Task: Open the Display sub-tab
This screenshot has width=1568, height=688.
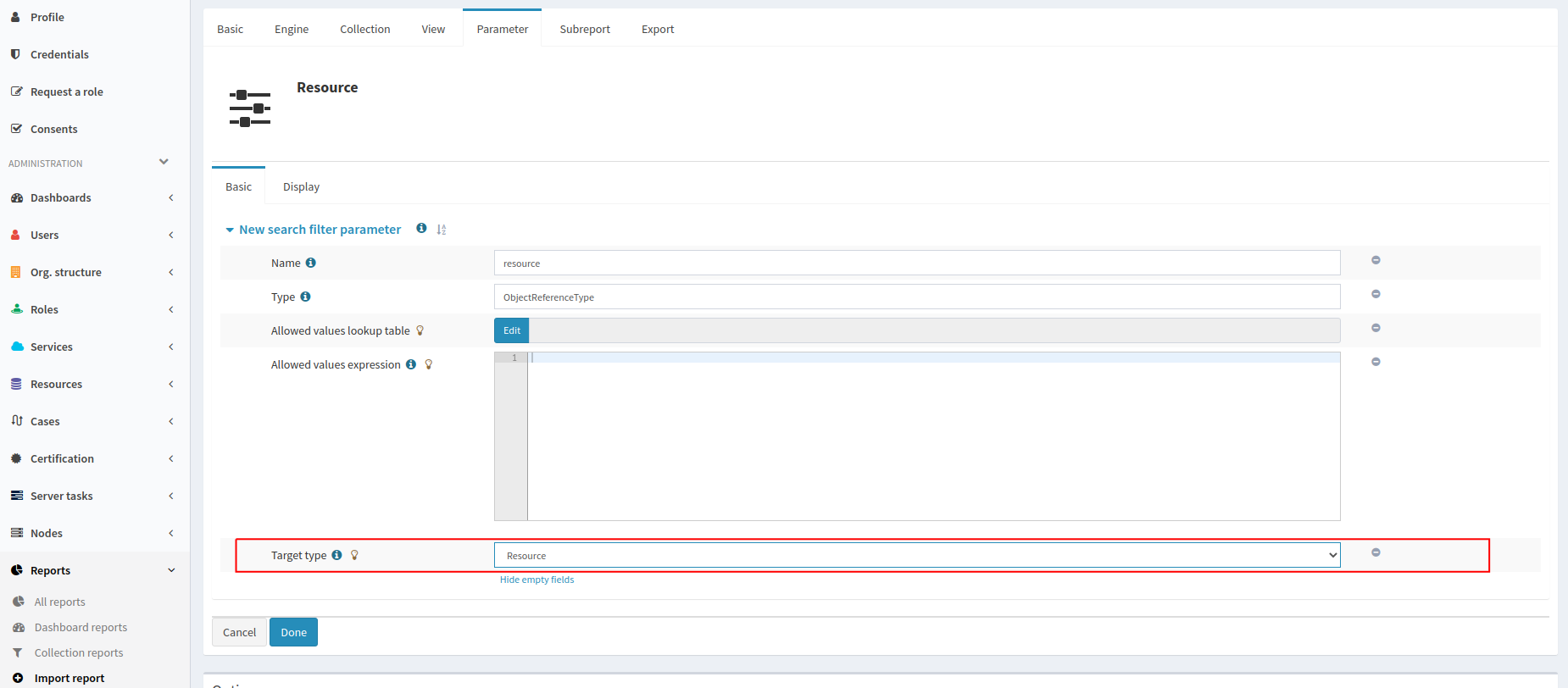Action: click(x=301, y=186)
